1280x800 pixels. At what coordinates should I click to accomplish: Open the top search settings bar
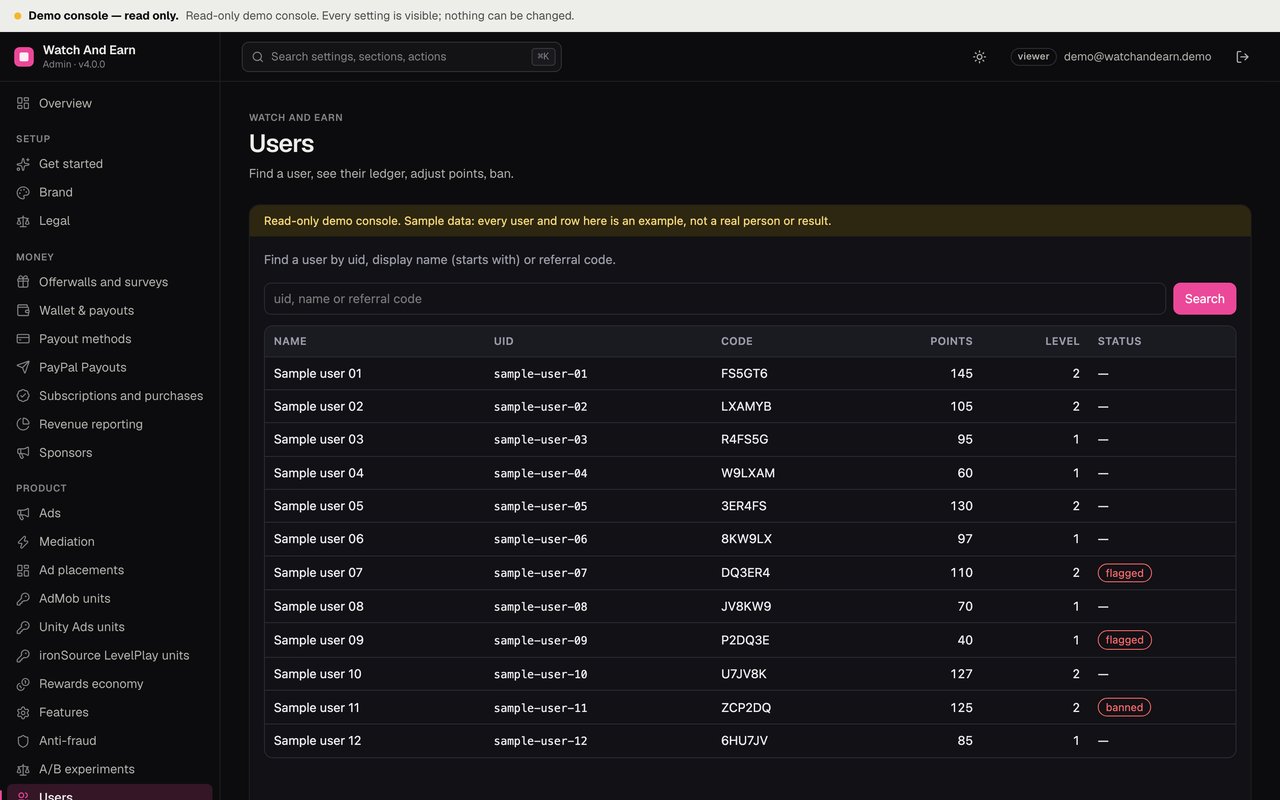tap(401, 57)
